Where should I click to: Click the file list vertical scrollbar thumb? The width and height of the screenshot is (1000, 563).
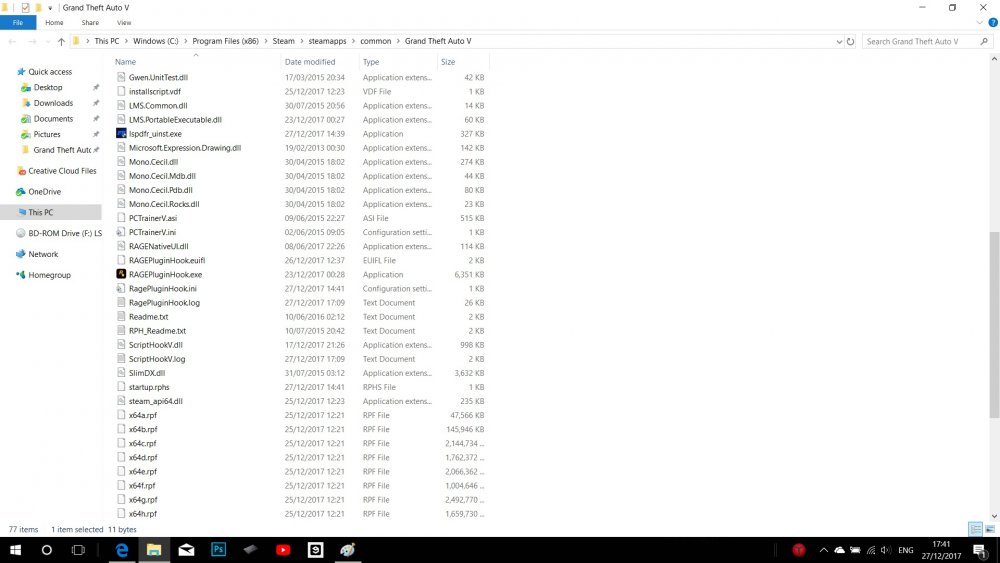pos(994,324)
